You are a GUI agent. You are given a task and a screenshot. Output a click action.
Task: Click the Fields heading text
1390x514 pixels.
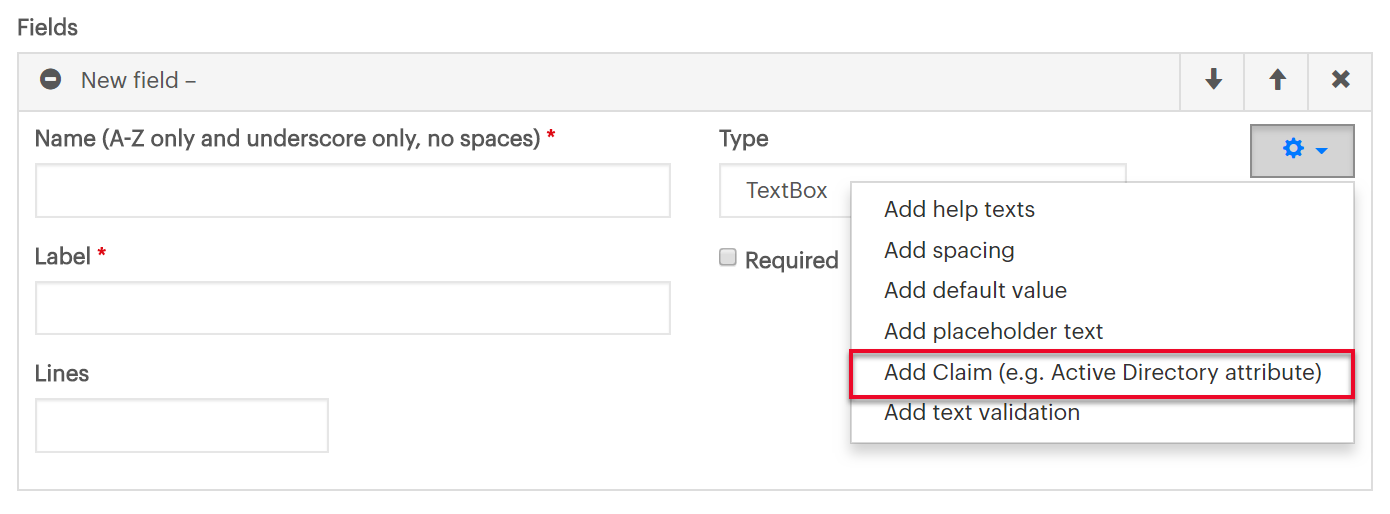click(x=47, y=27)
